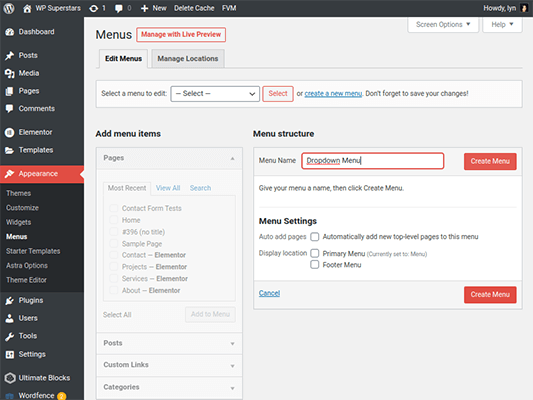Image resolution: width=533 pixels, height=400 pixels.
Task: Click the Tools wrench icon
Action: 10,336
